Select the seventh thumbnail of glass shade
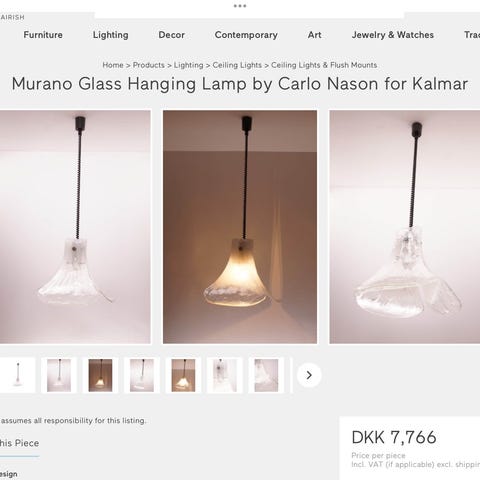Image resolution: width=480 pixels, height=480 pixels. pyautogui.click(x=266, y=375)
